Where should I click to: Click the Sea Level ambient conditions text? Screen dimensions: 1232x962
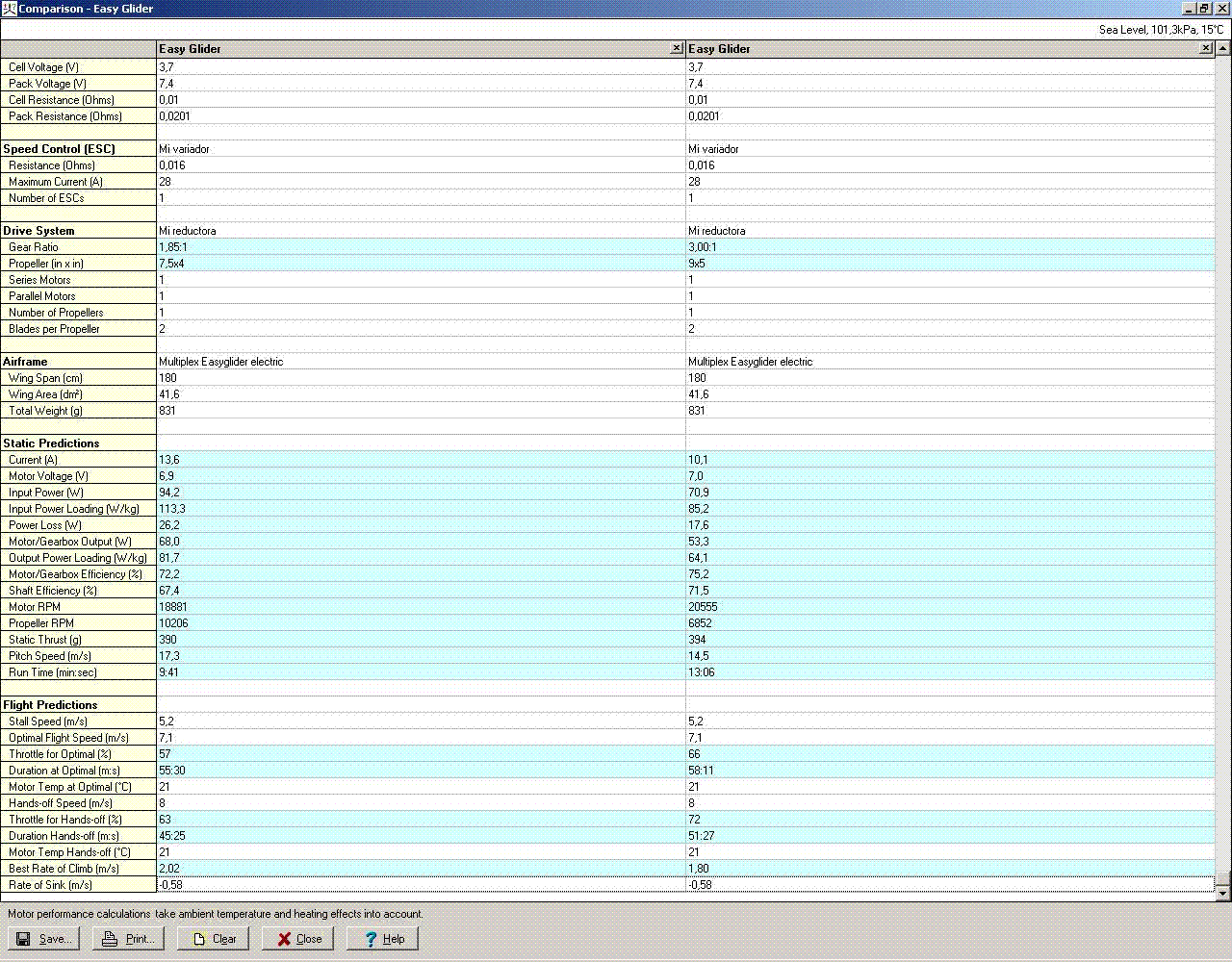click(1161, 30)
